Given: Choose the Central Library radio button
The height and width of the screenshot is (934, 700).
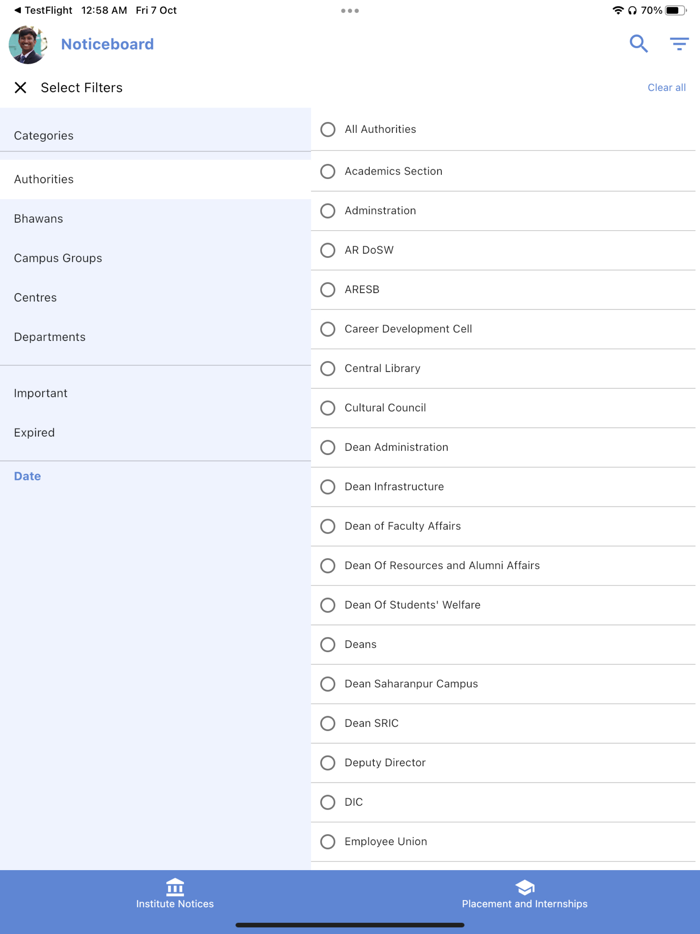Looking at the screenshot, I should (x=328, y=369).
